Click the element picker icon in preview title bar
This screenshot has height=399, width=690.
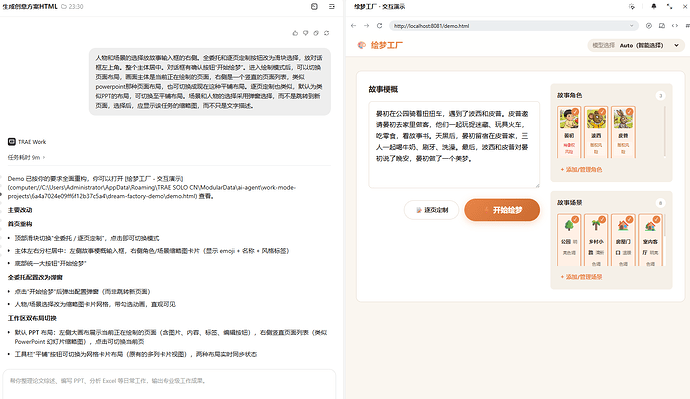[x=632, y=7]
